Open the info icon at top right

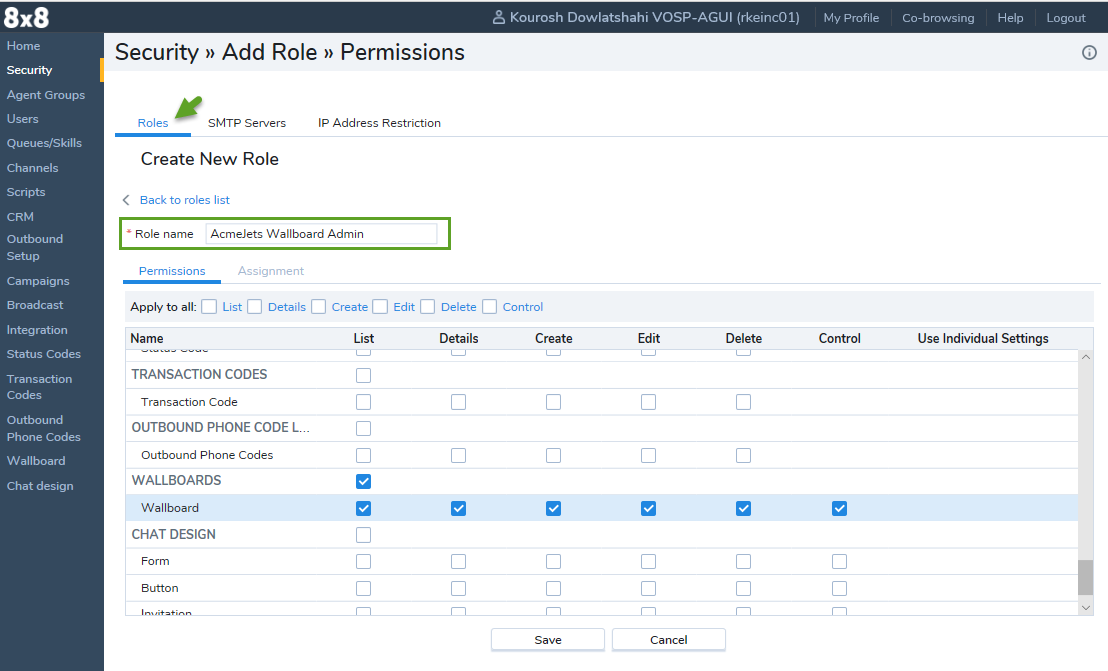tap(1089, 52)
